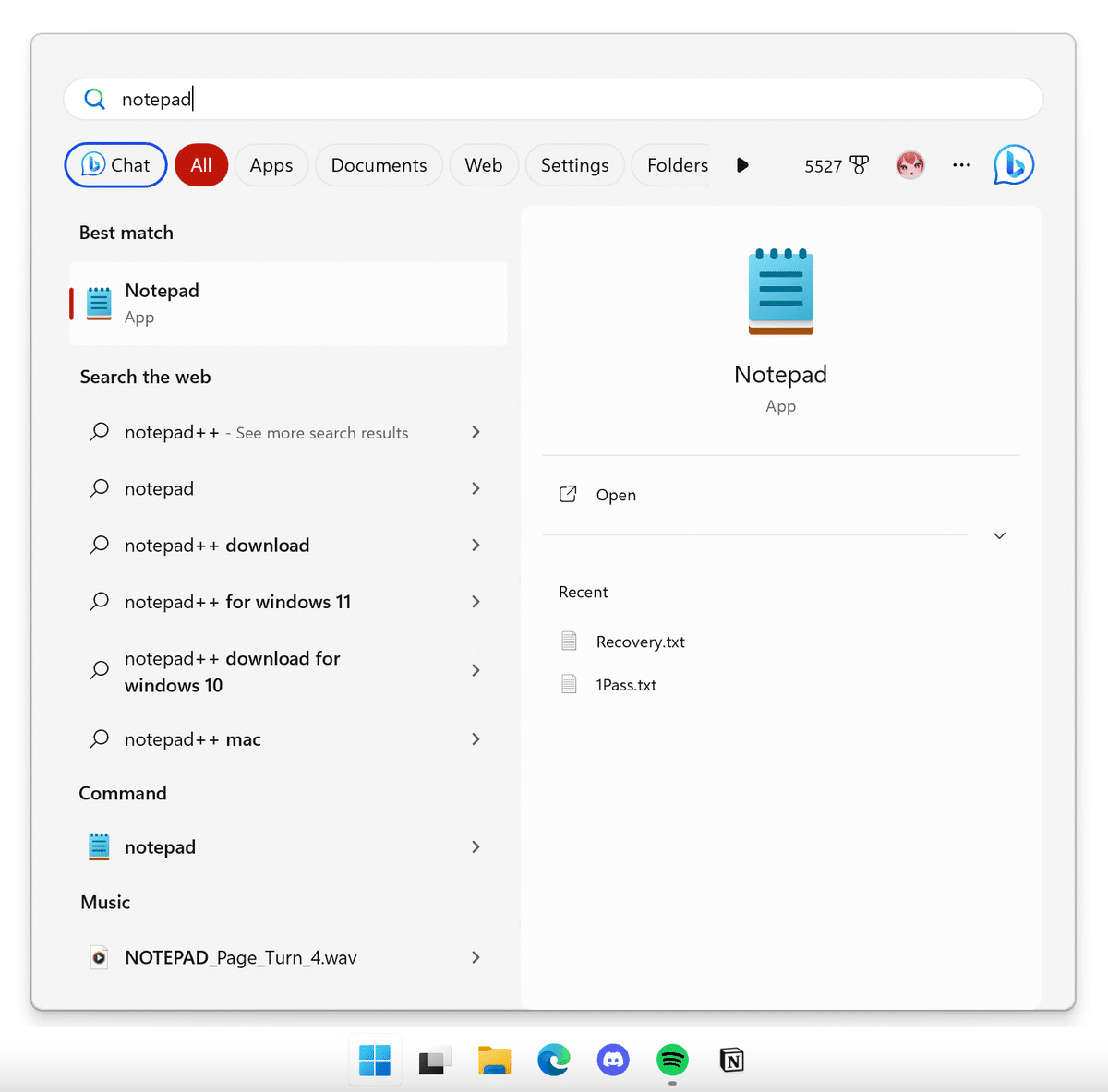Launch Microsoft Edge from the taskbar

click(x=554, y=1061)
